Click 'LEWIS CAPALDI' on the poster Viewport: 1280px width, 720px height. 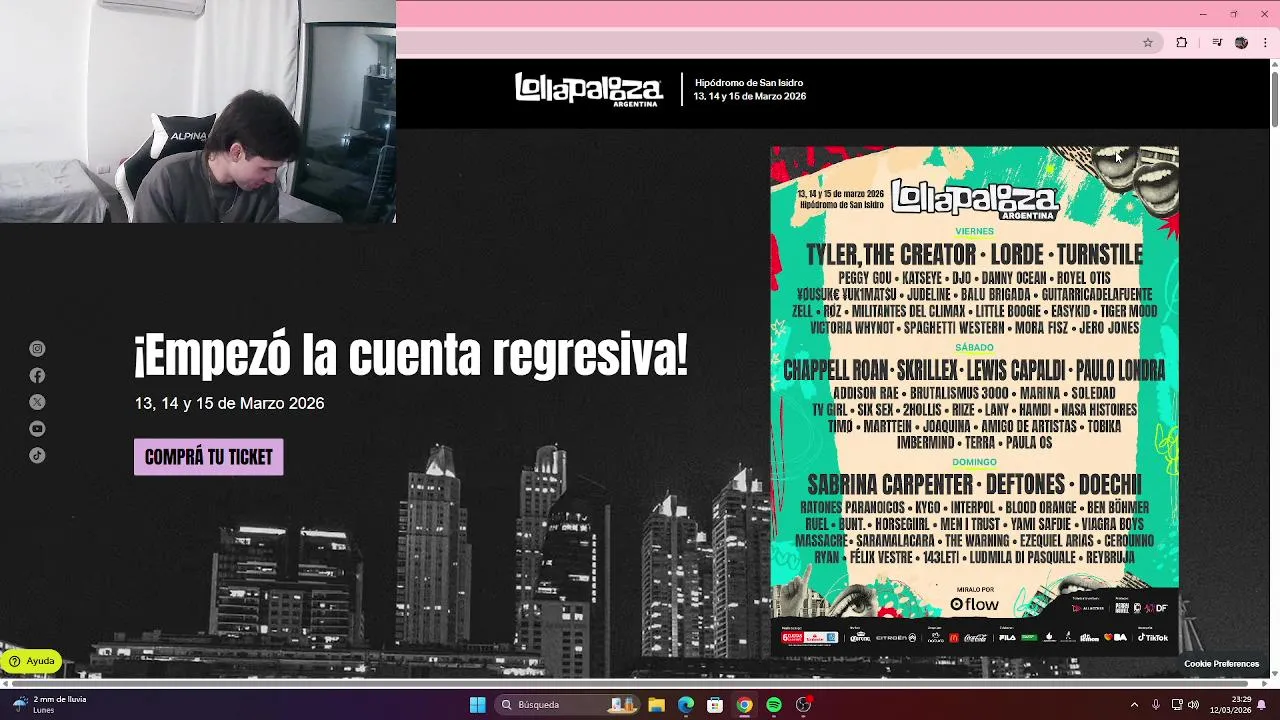(1016, 371)
